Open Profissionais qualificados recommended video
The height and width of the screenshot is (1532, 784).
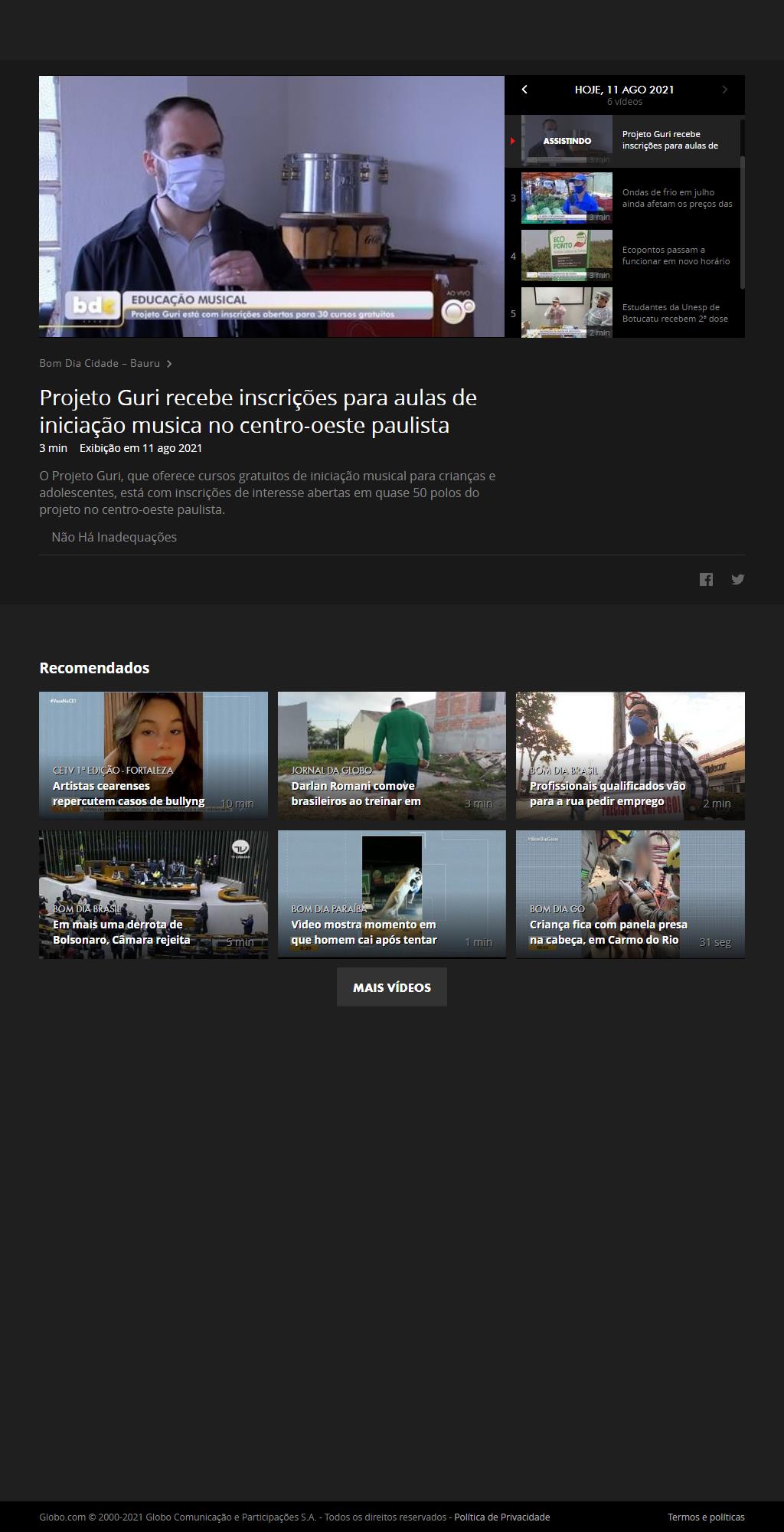(x=629, y=755)
